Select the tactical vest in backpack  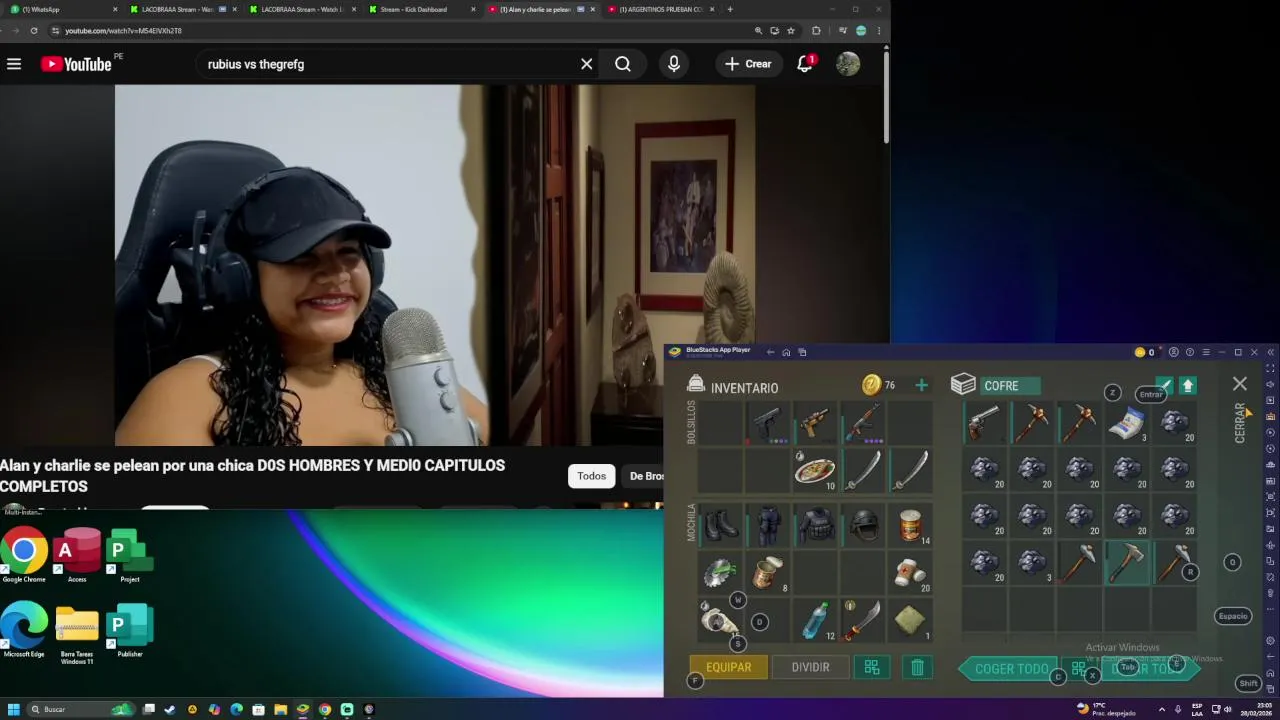815,524
